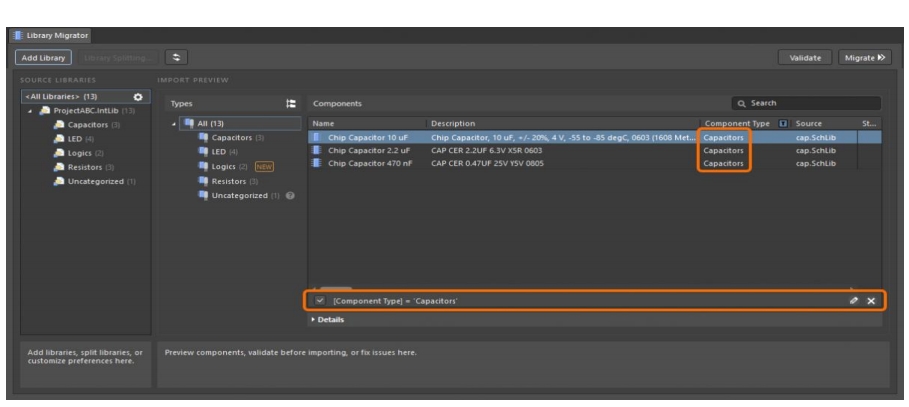The image size is (909, 407).
Task: Click the Library Migrator tab
Action: click(51, 35)
